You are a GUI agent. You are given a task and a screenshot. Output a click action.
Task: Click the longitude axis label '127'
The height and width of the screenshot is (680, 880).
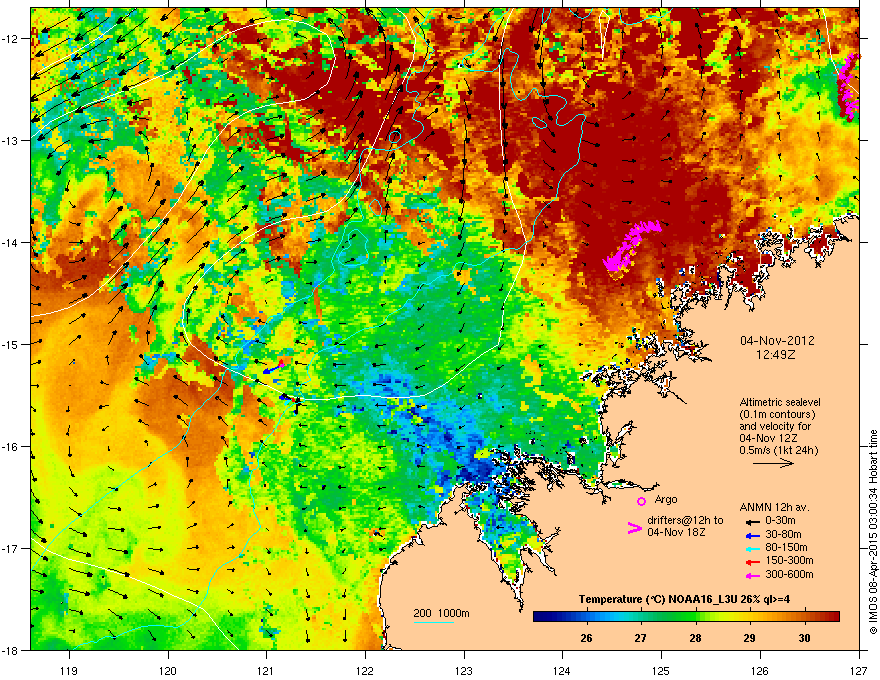coord(859,671)
